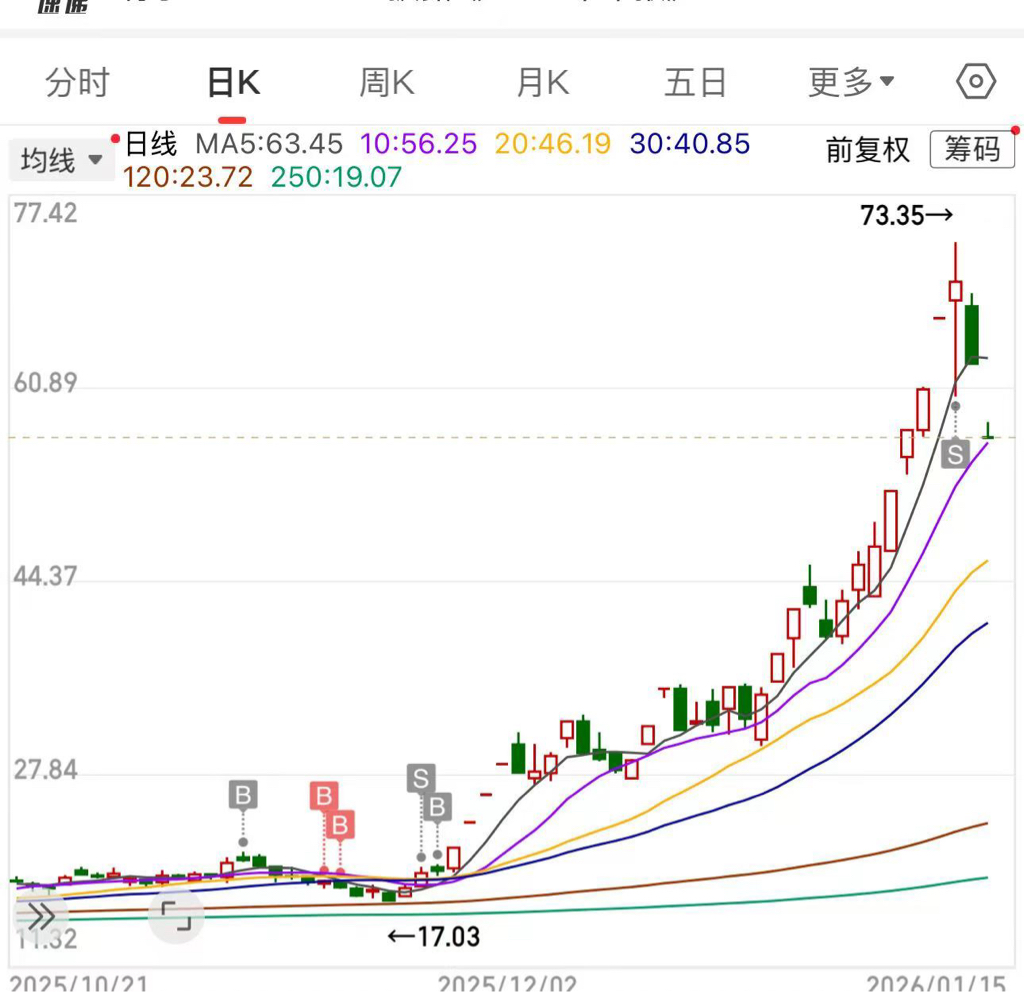The image size is (1024, 992).
Task: Tap the gray S marker near 17.03 low
Action: click(x=421, y=778)
